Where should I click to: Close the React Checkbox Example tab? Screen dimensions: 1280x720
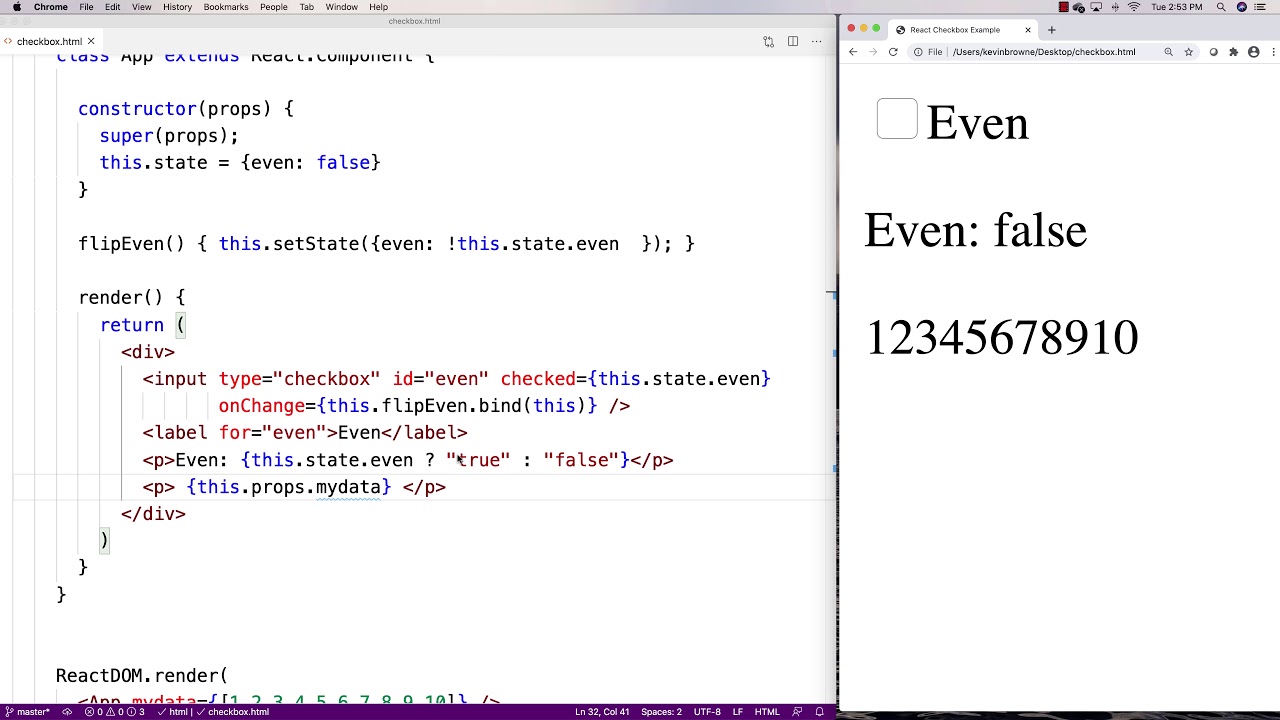[x=1027, y=30]
